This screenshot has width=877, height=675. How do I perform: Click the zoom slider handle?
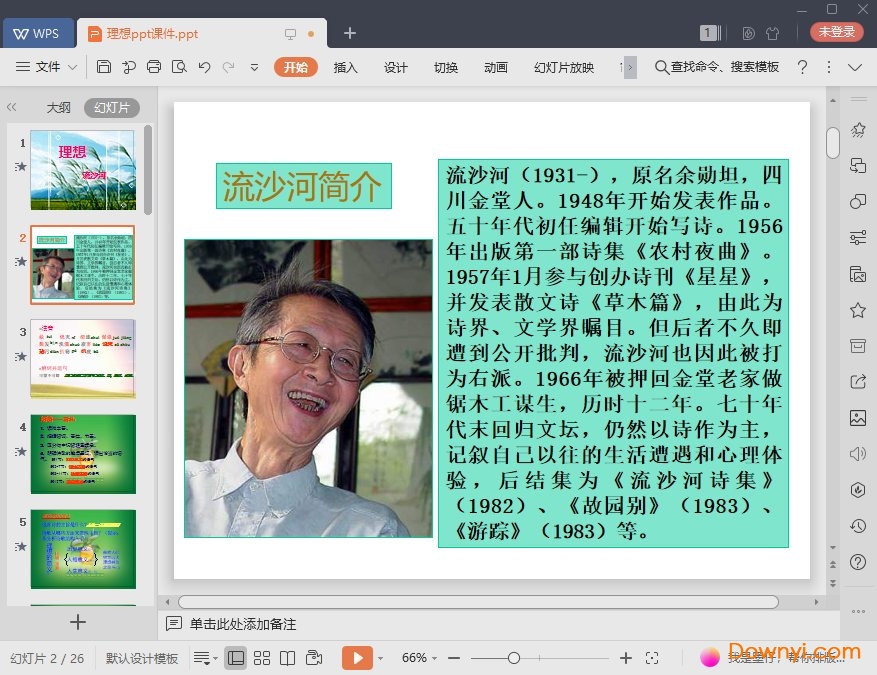click(513, 658)
